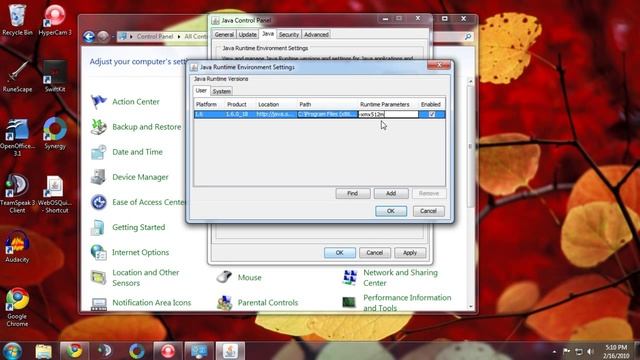The image size is (640, 360).
Task: Click the volume speaker icon in system tray
Action: point(590,351)
